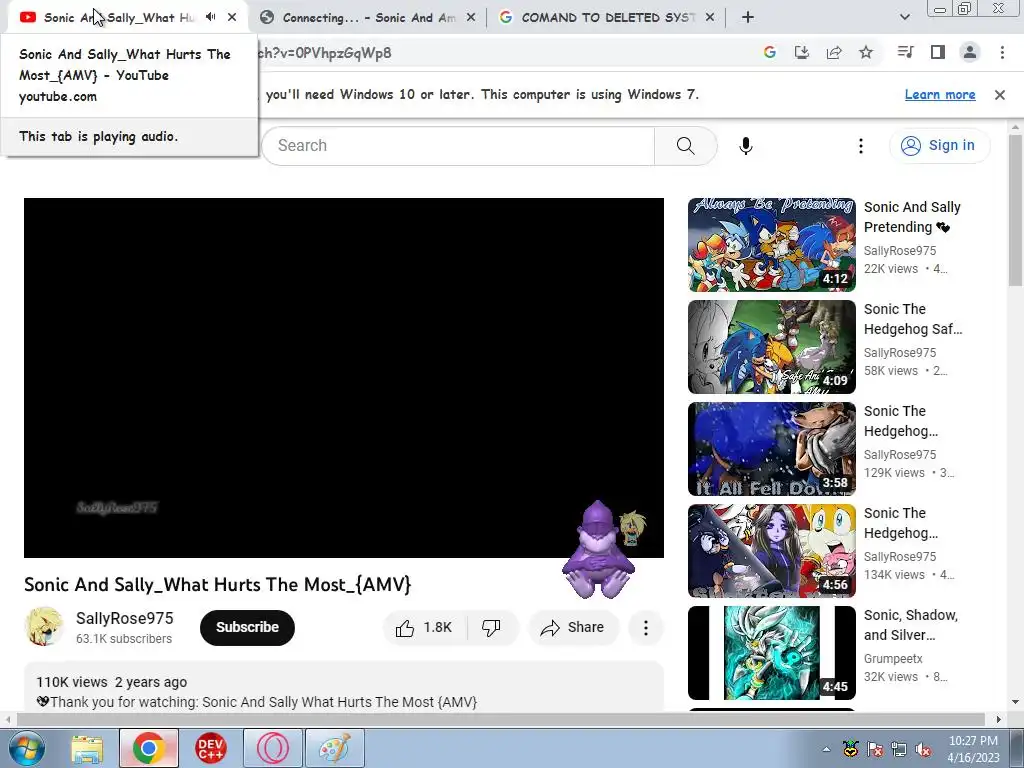
Task: Open more actions menu beside Share
Action: tap(645, 628)
